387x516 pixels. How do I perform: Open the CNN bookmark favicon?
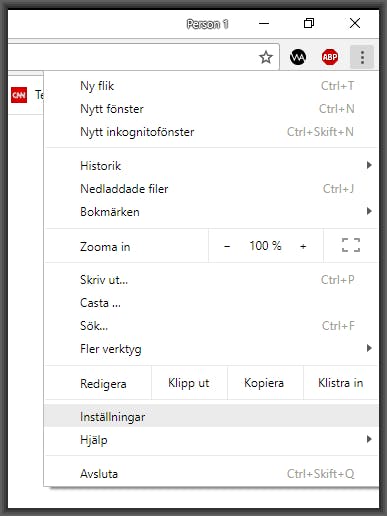19,95
